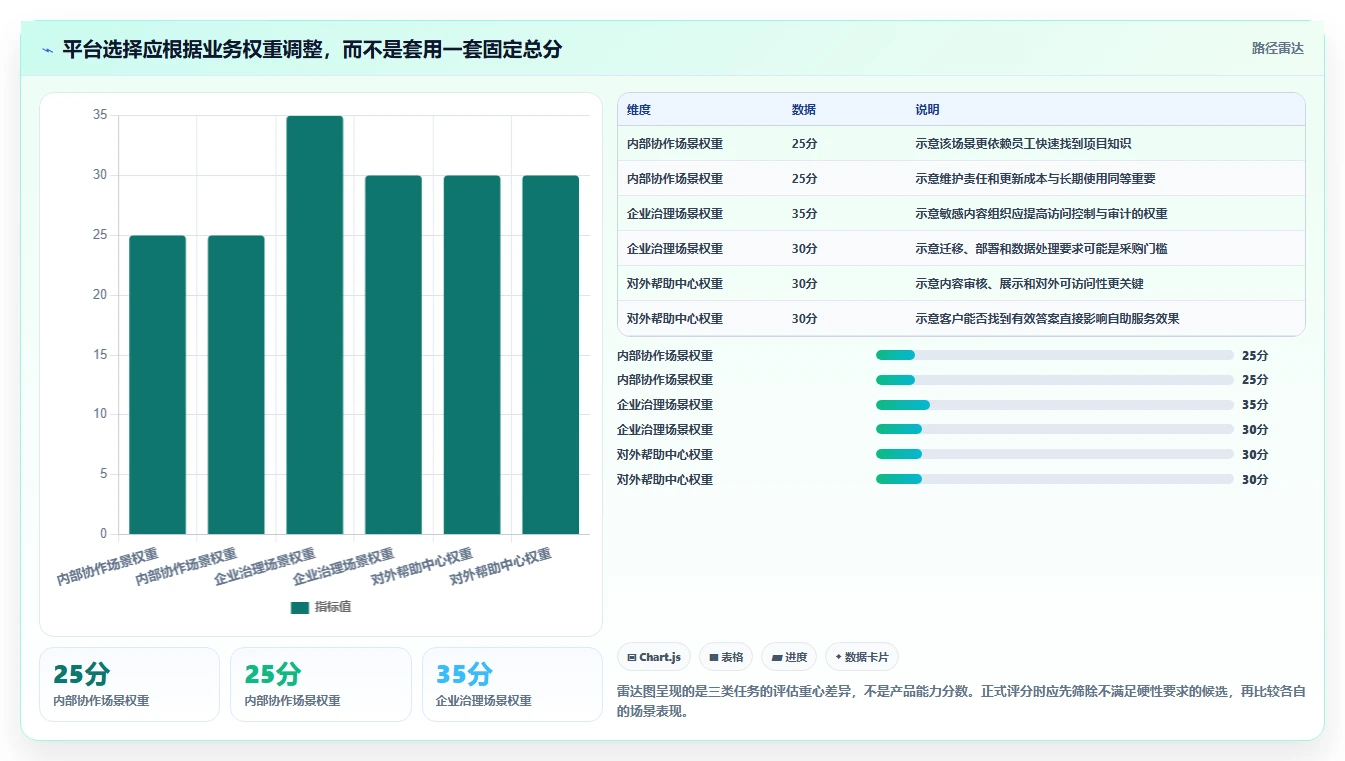Open the dark green 25分 summary card
This screenshot has width=1345, height=761.
click(129, 684)
